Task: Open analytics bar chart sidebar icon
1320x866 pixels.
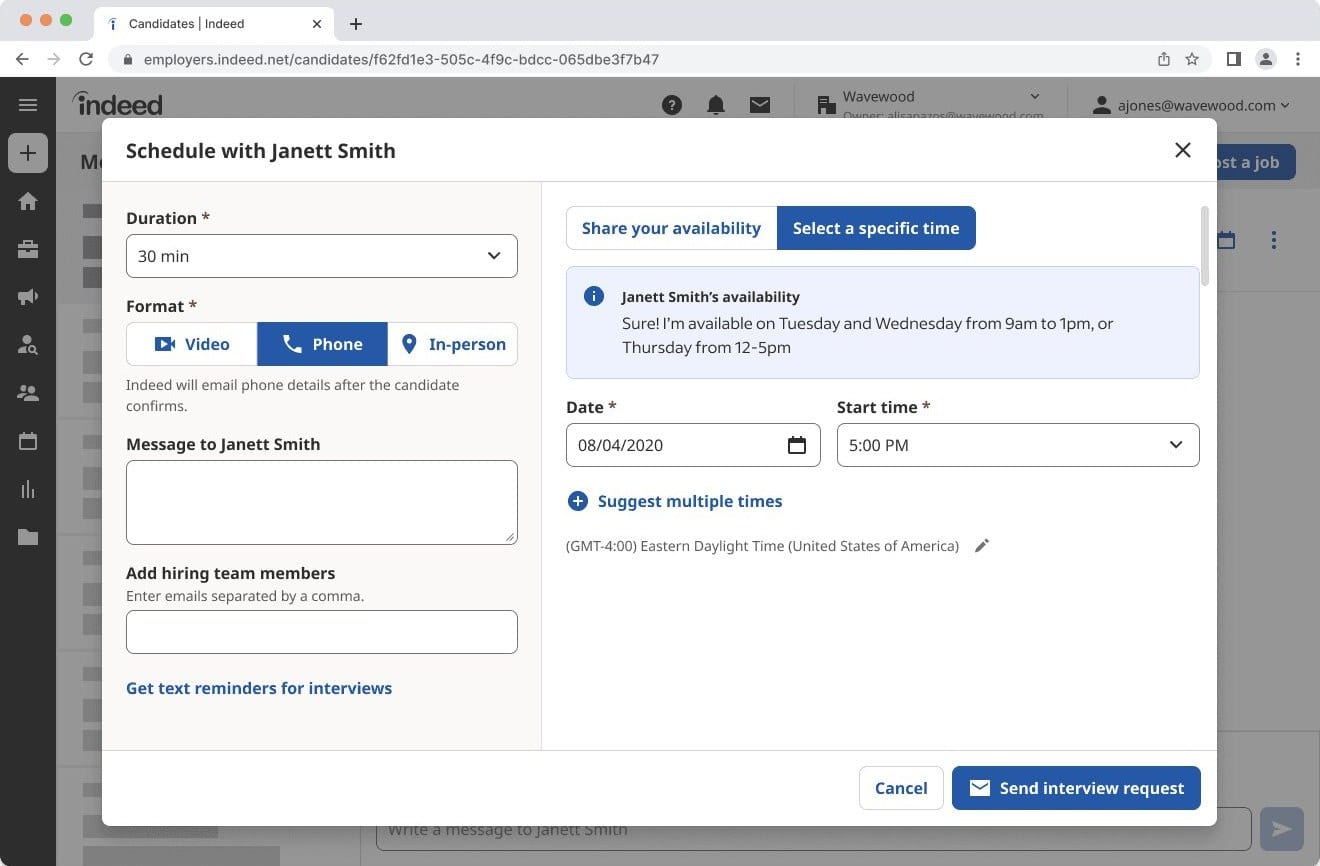Action: [28, 489]
